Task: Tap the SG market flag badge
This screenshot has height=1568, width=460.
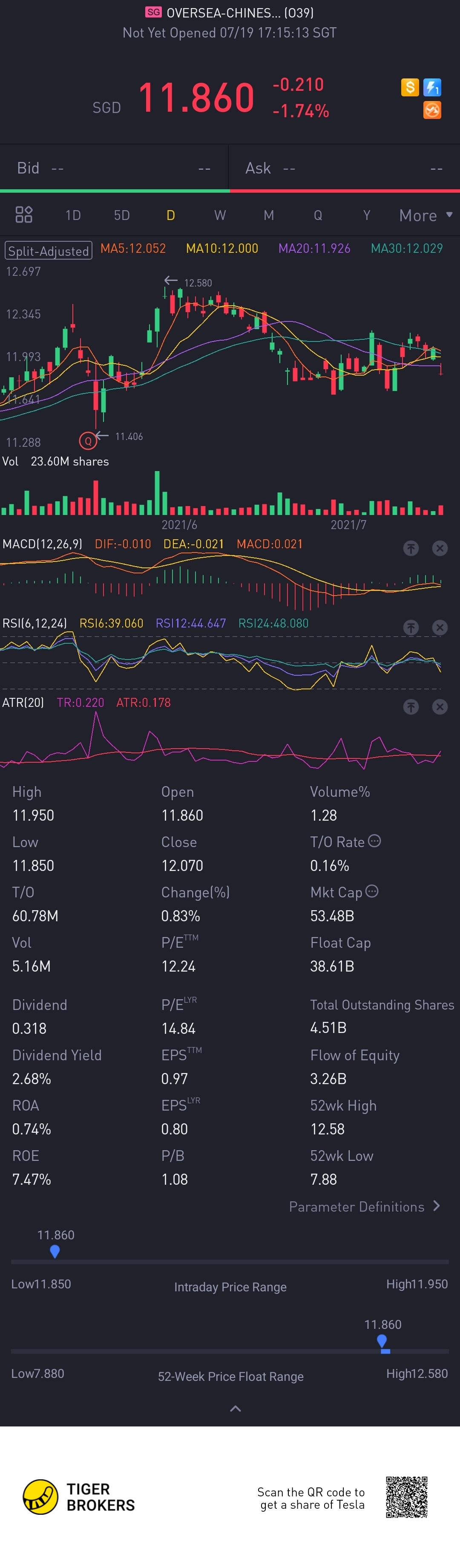Action: click(x=153, y=12)
